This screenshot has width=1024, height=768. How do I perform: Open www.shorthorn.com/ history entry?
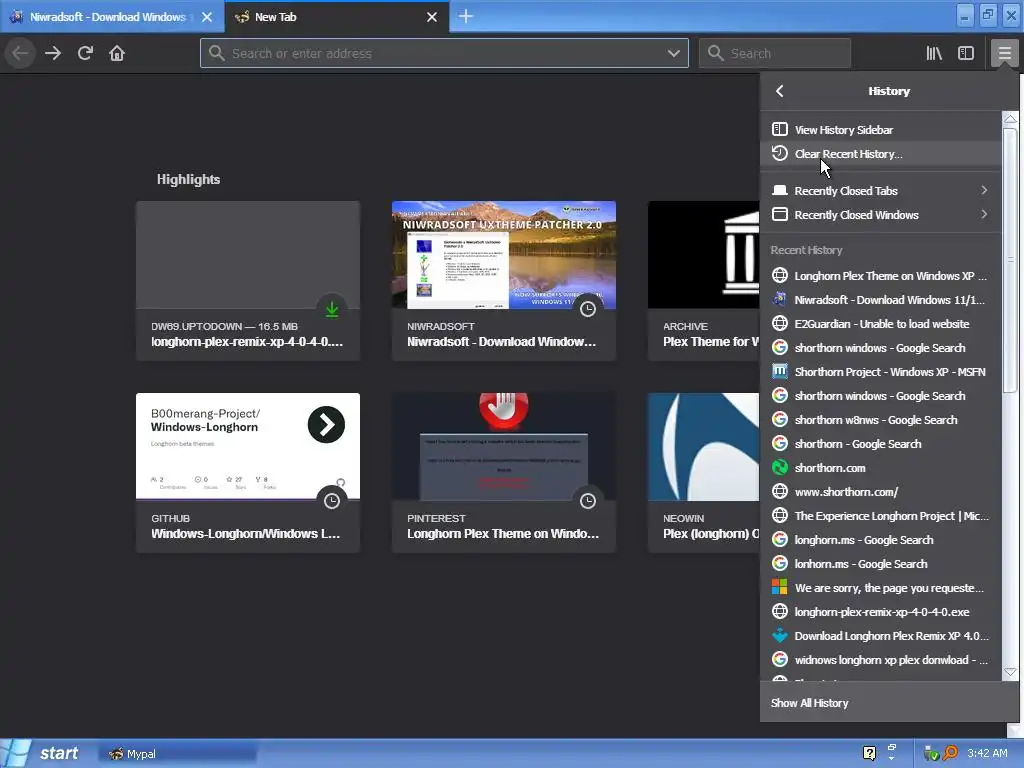881,492
